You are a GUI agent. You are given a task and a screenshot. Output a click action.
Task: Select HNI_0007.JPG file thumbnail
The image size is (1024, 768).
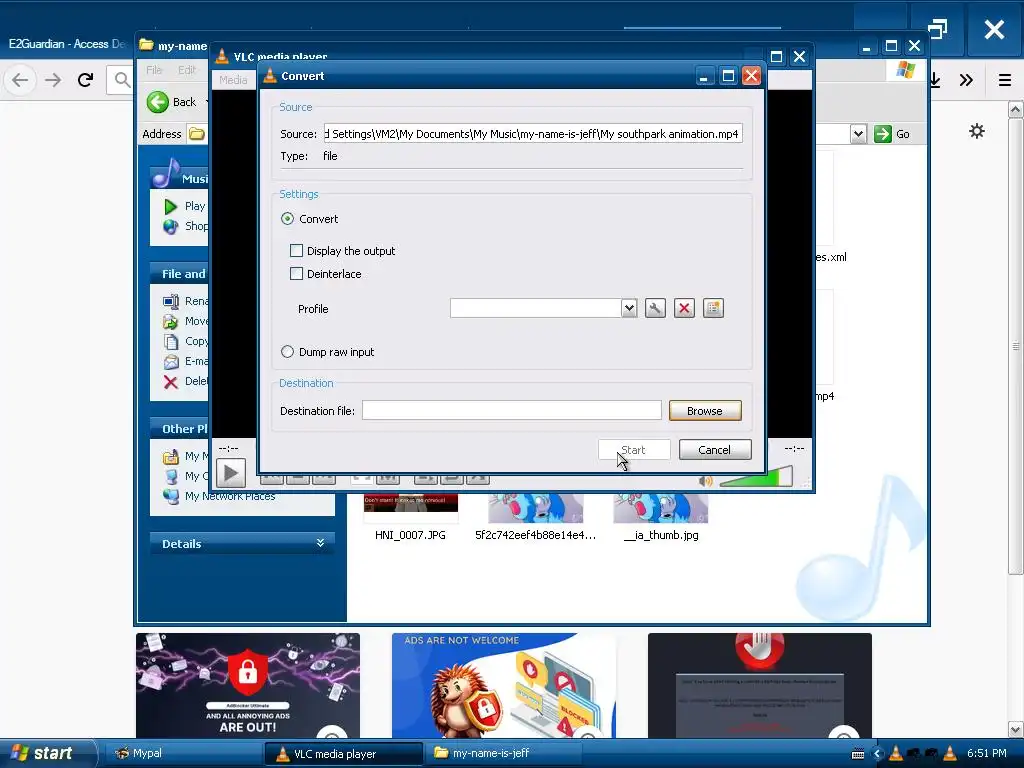point(410,509)
